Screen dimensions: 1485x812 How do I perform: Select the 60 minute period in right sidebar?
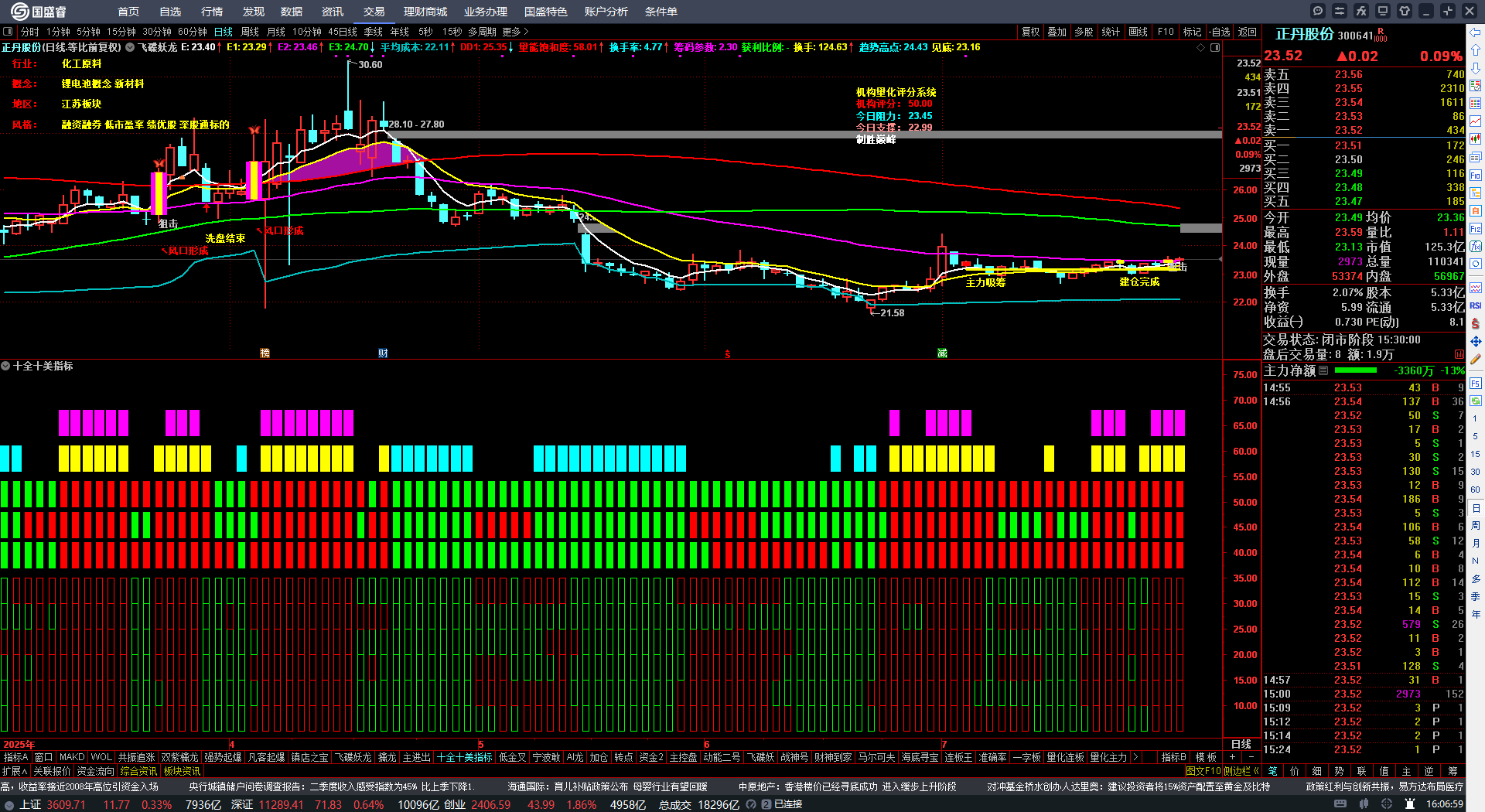point(1476,490)
